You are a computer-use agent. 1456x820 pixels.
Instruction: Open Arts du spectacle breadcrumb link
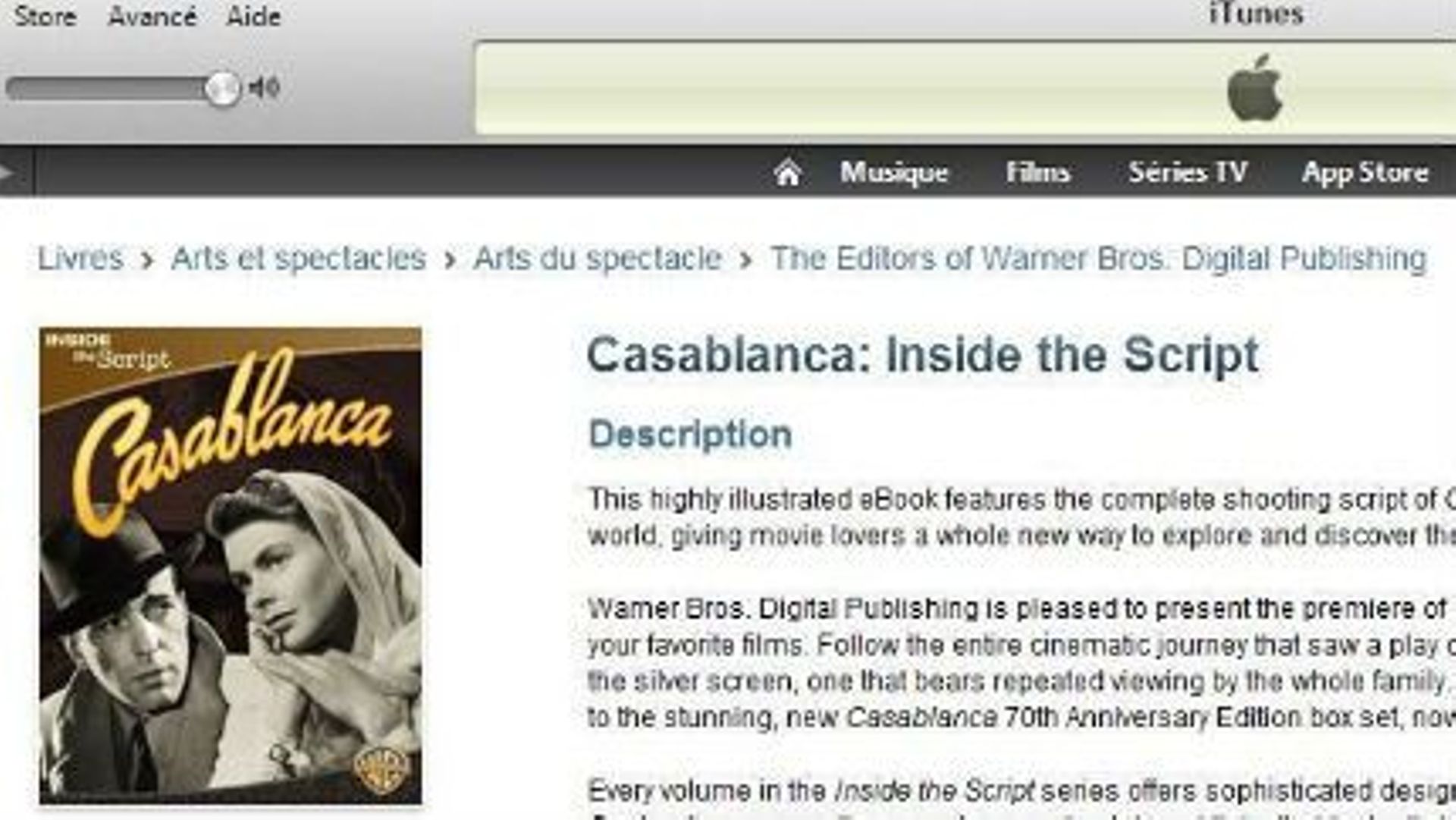[x=598, y=259]
